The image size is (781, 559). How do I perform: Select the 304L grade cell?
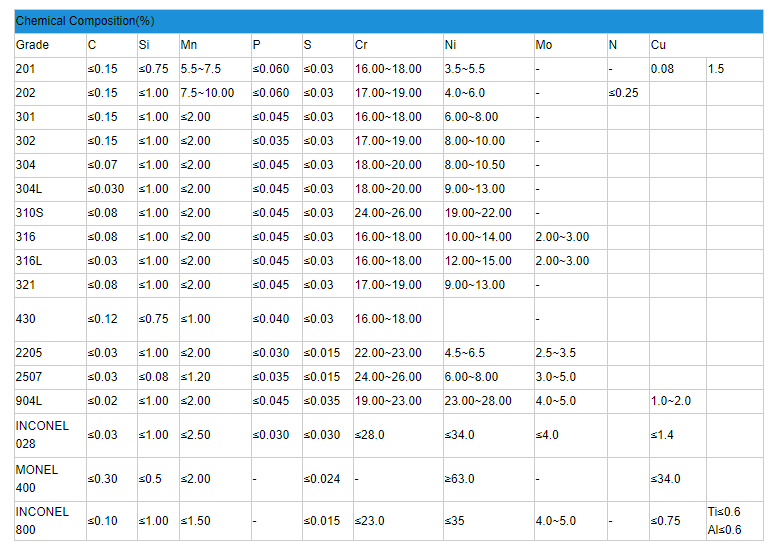(x=30, y=189)
